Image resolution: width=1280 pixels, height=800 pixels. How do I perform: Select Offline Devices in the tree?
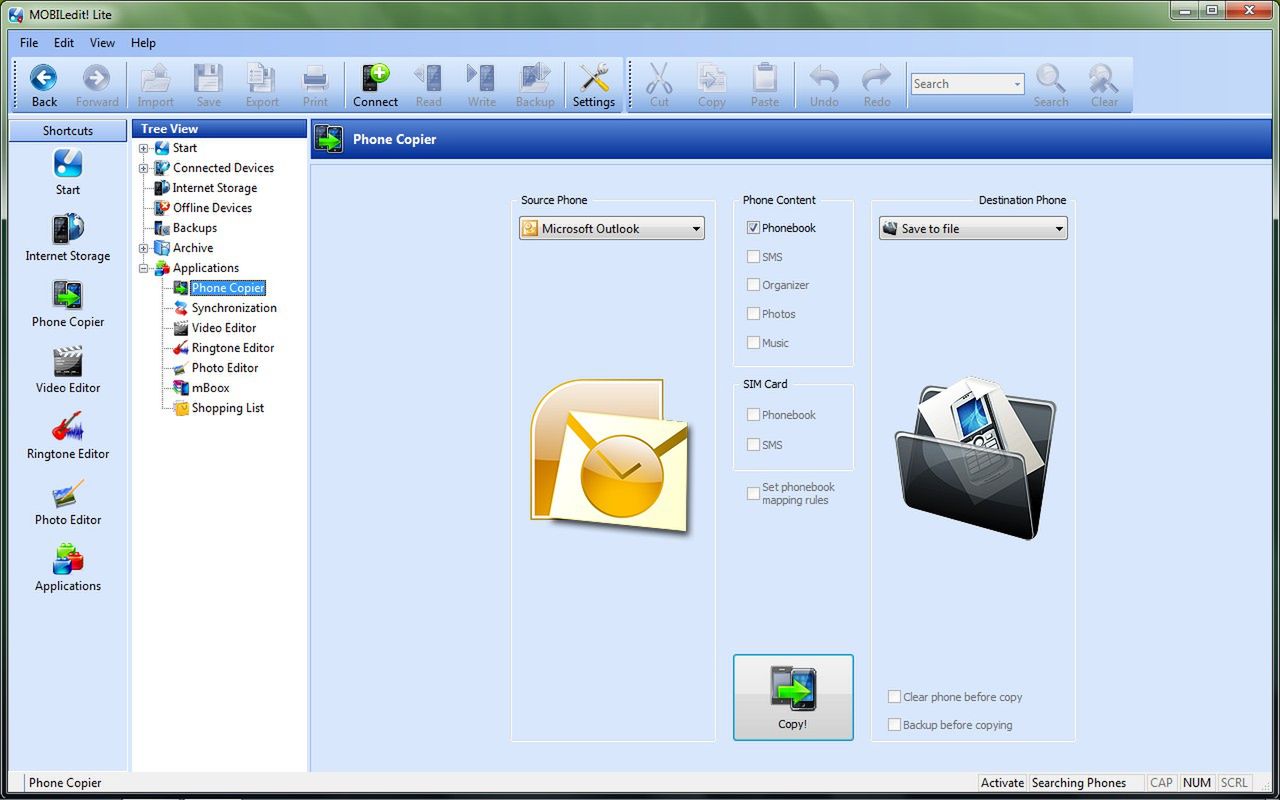click(213, 208)
